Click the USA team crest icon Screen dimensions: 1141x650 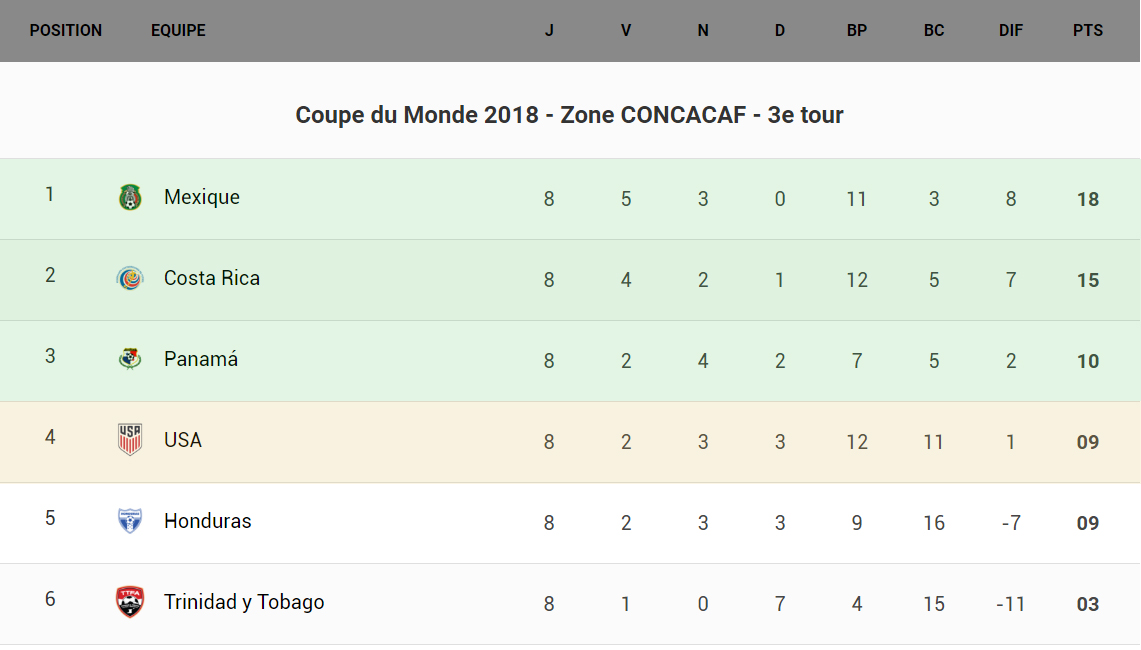[x=130, y=440]
